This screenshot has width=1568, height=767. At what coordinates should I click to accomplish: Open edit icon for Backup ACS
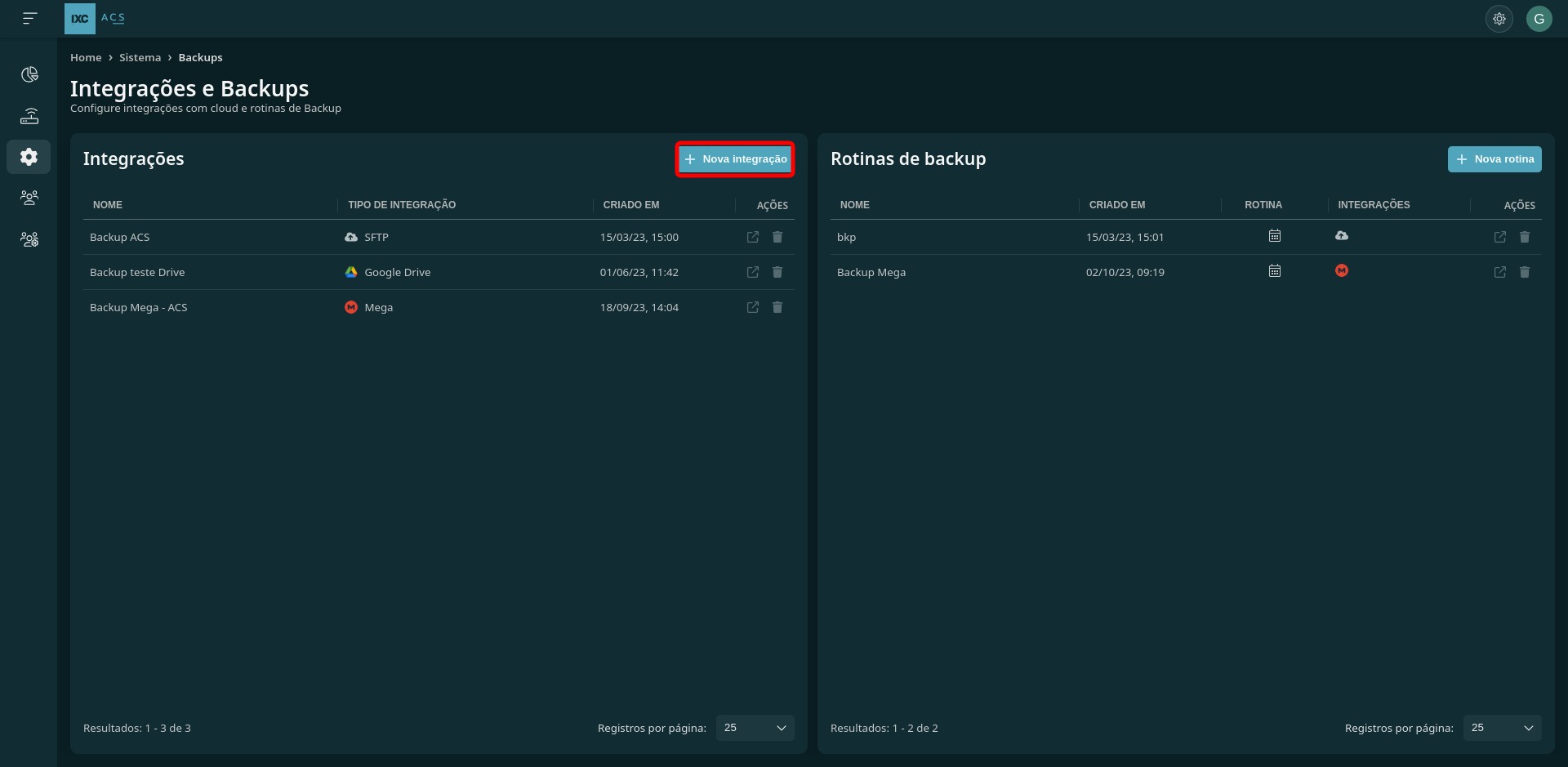(x=753, y=237)
